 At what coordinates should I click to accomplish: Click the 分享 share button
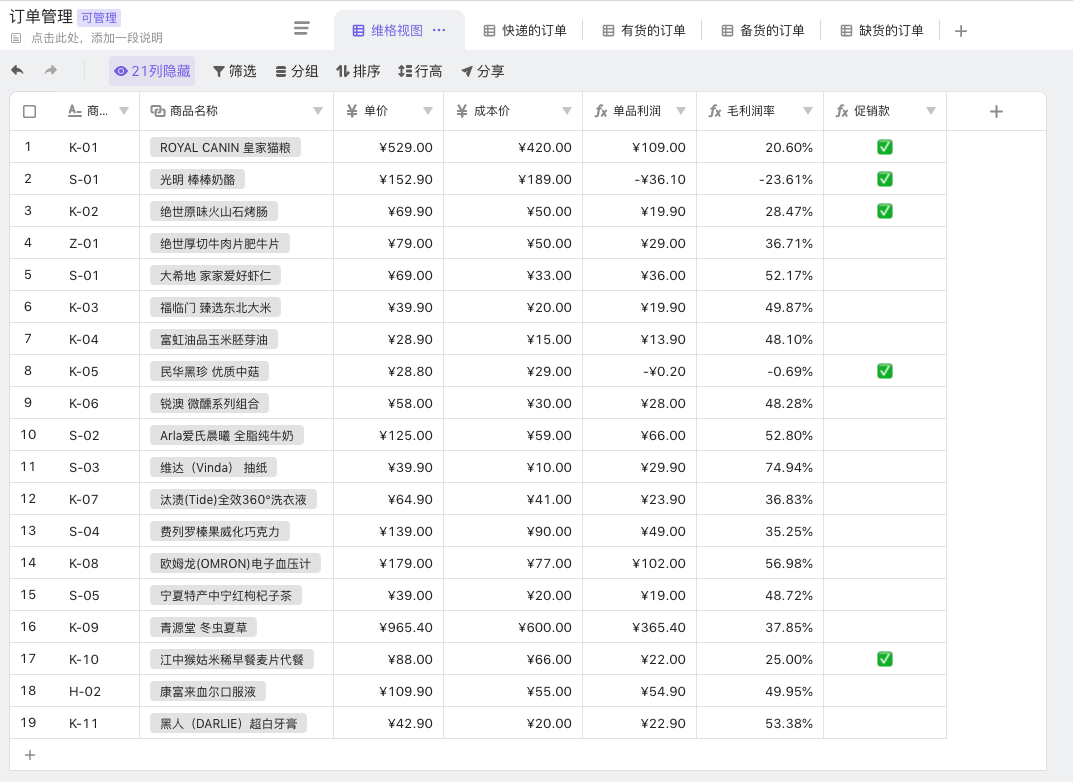coord(482,71)
